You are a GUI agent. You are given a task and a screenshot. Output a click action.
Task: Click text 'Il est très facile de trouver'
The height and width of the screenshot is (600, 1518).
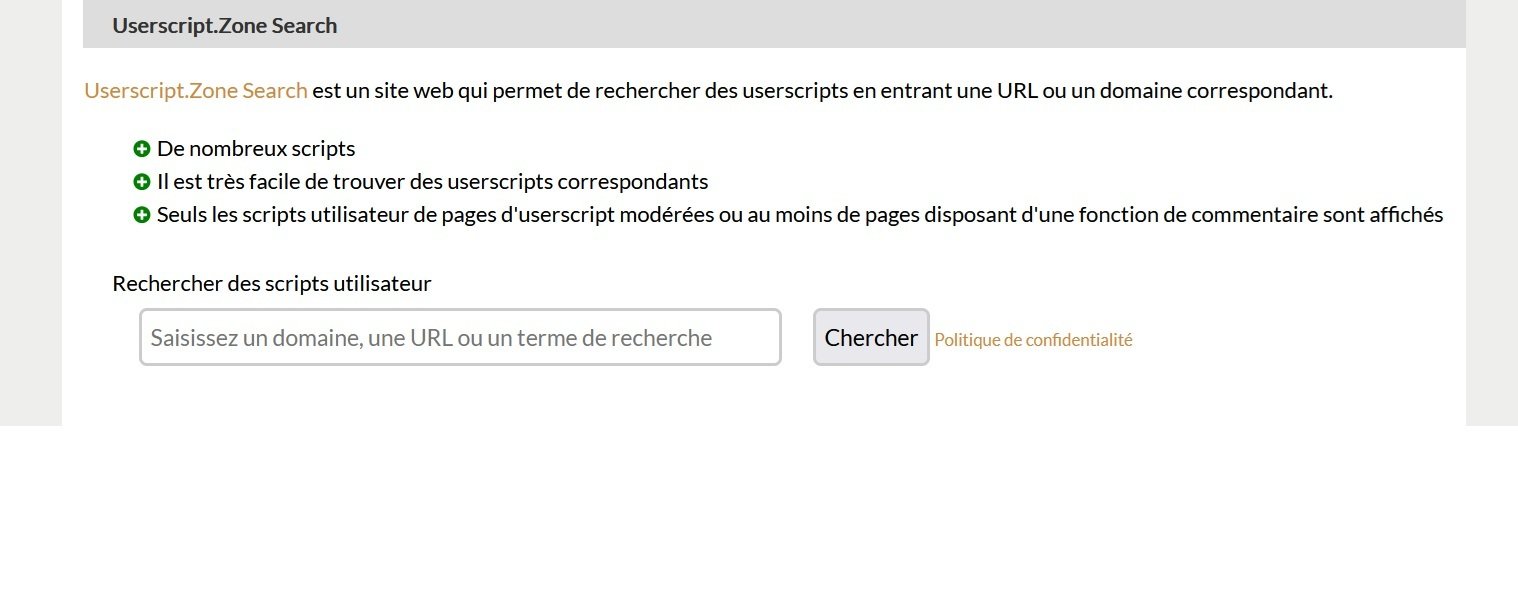pos(300,182)
